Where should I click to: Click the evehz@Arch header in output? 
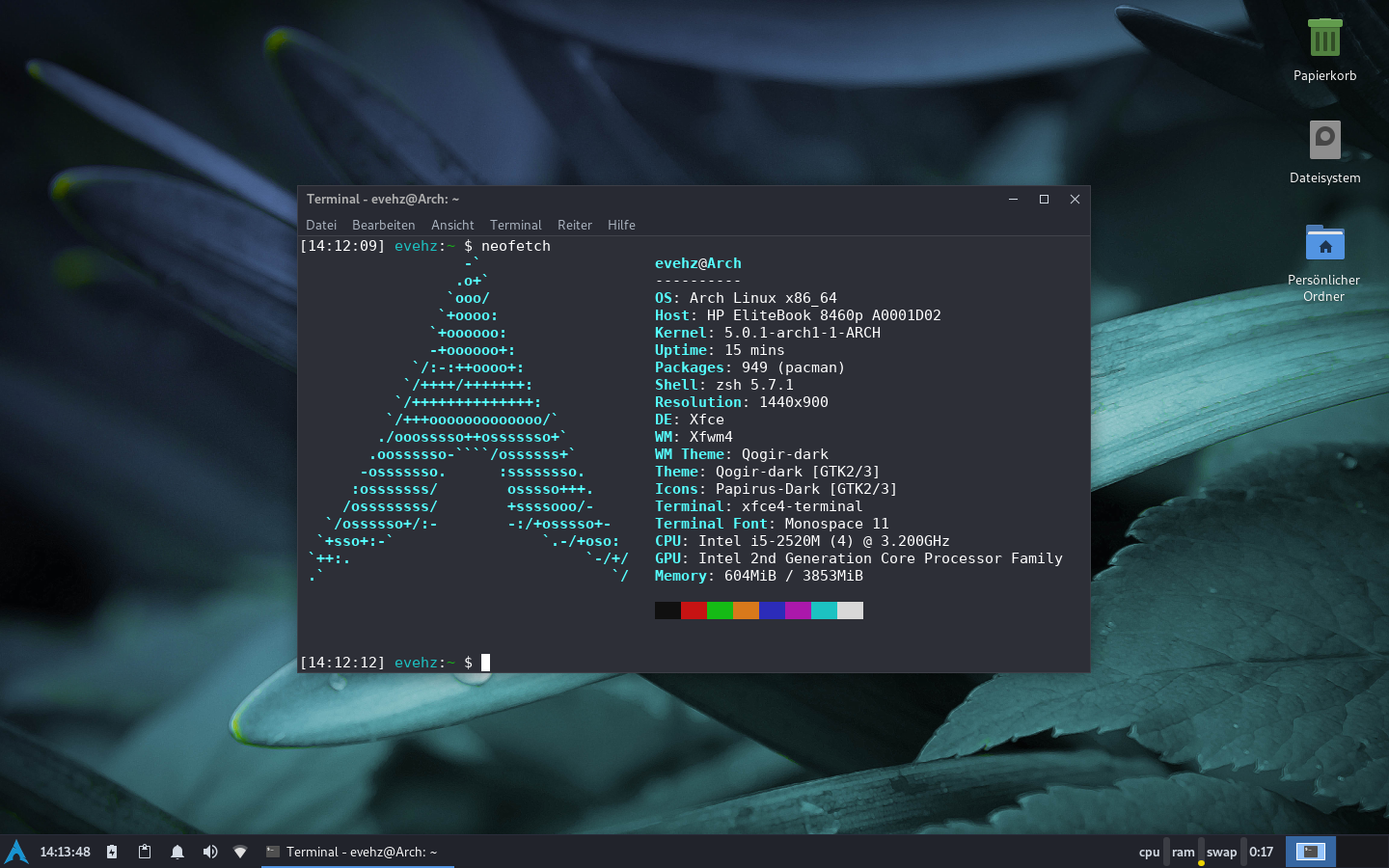click(698, 263)
